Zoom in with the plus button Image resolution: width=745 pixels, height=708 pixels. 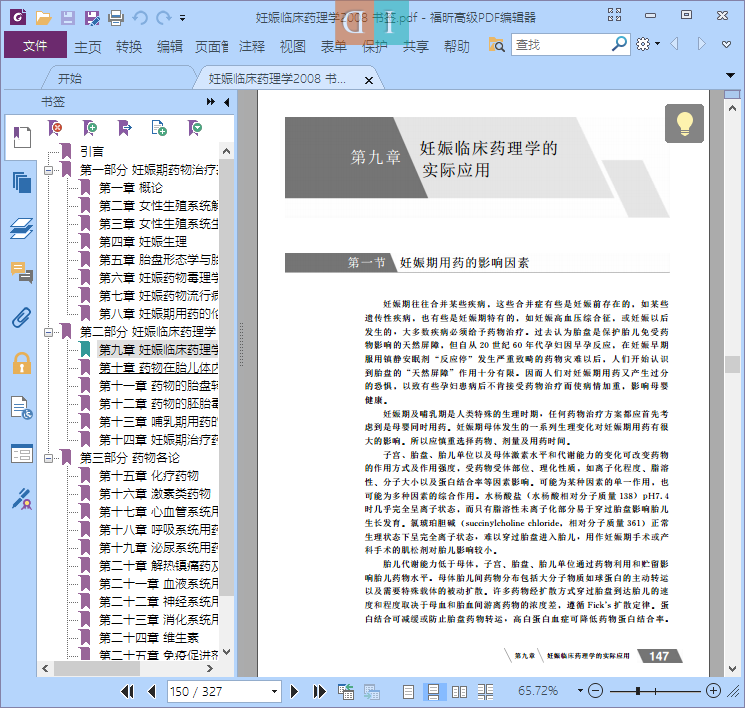(713, 690)
